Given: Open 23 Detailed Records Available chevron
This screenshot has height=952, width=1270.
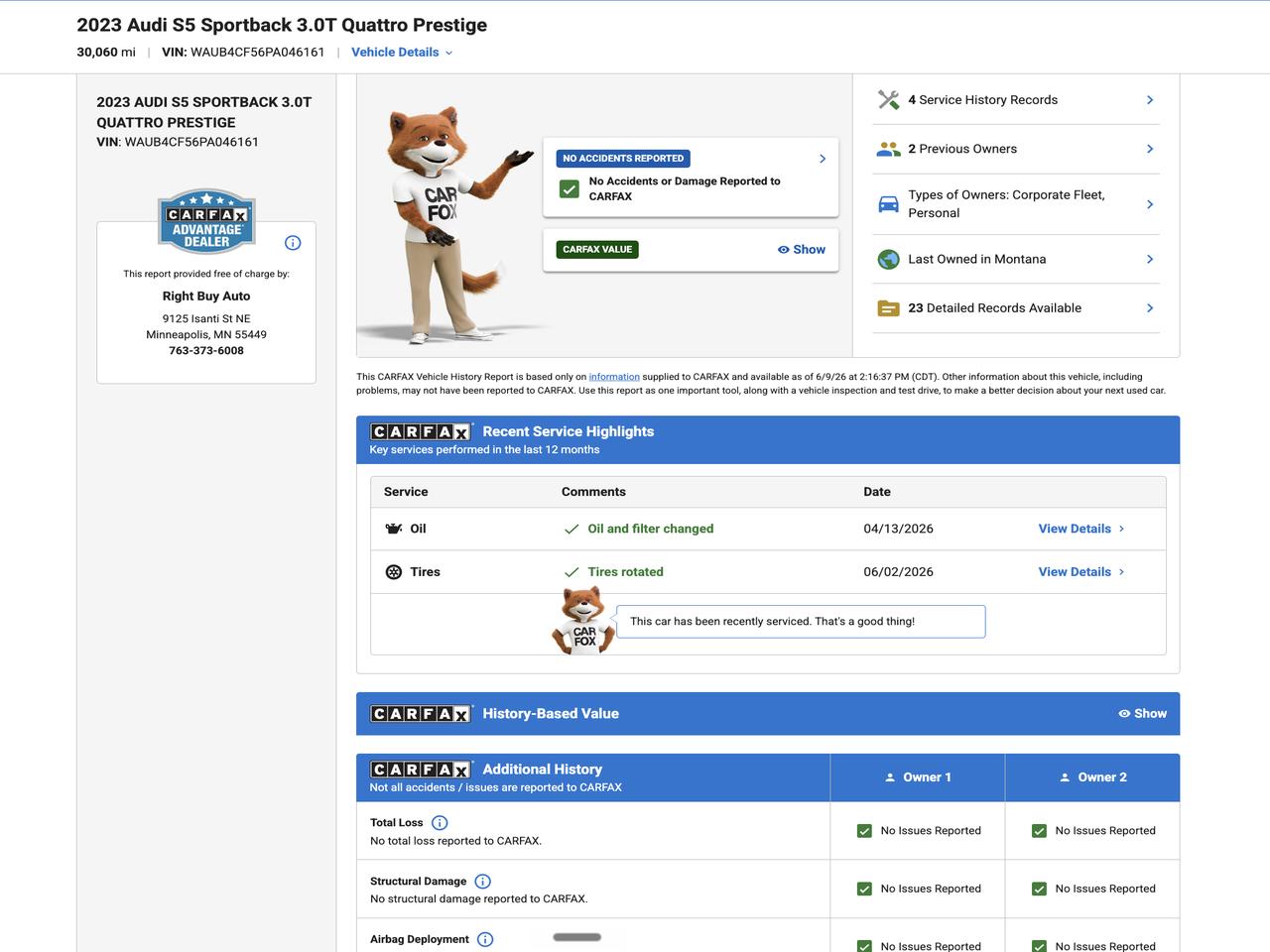Looking at the screenshot, I should tap(1150, 308).
